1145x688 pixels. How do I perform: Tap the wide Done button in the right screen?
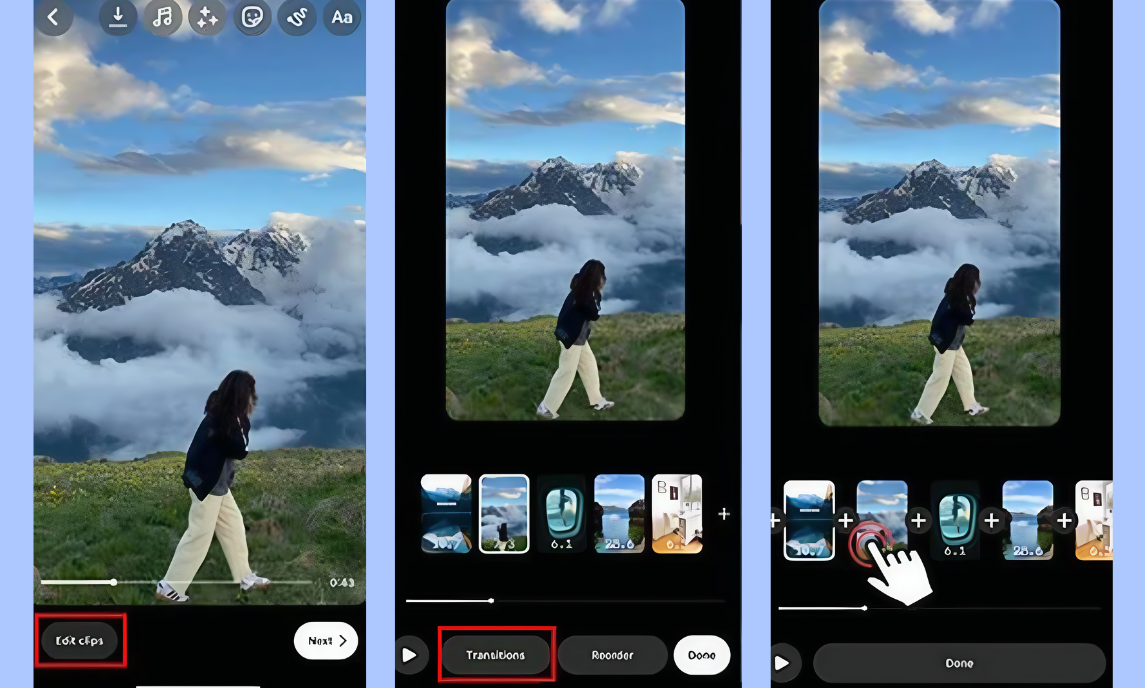pos(959,663)
